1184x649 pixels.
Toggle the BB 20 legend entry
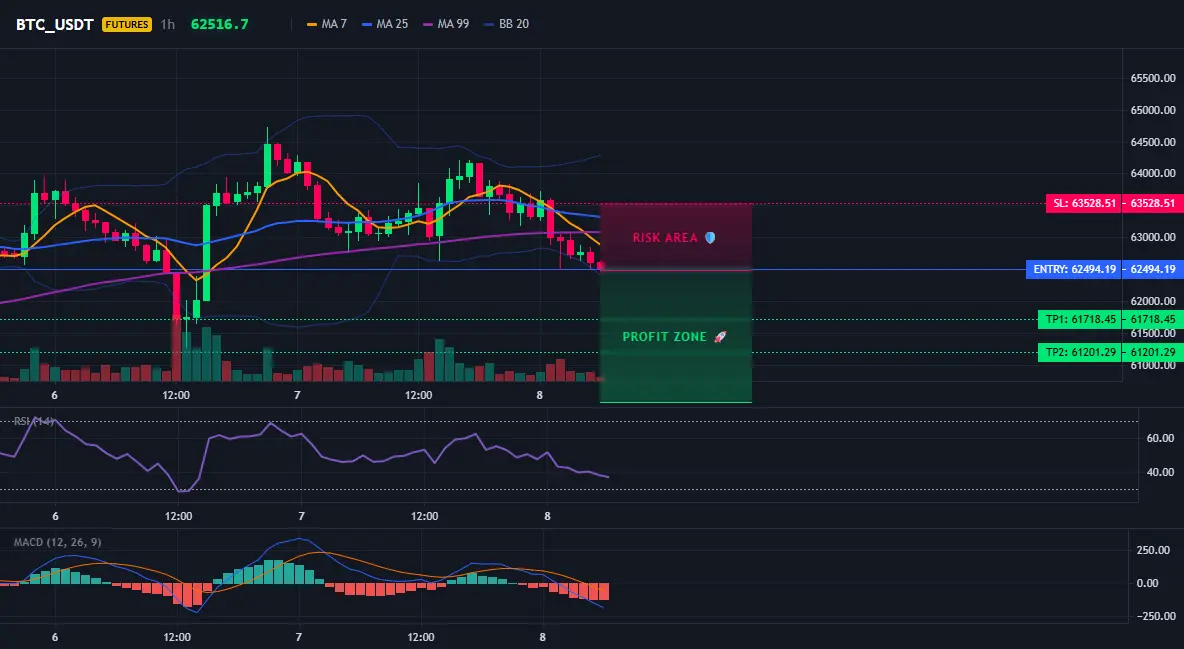pos(507,24)
